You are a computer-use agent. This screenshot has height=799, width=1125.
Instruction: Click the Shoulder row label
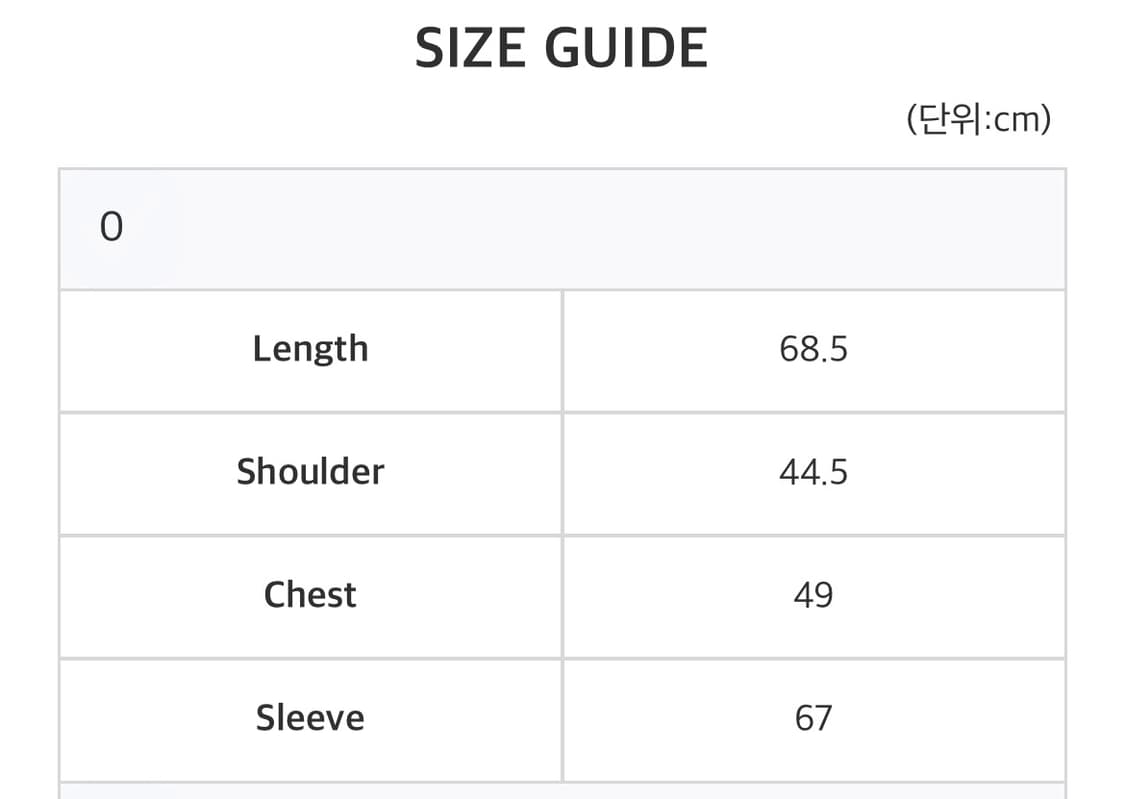click(310, 472)
